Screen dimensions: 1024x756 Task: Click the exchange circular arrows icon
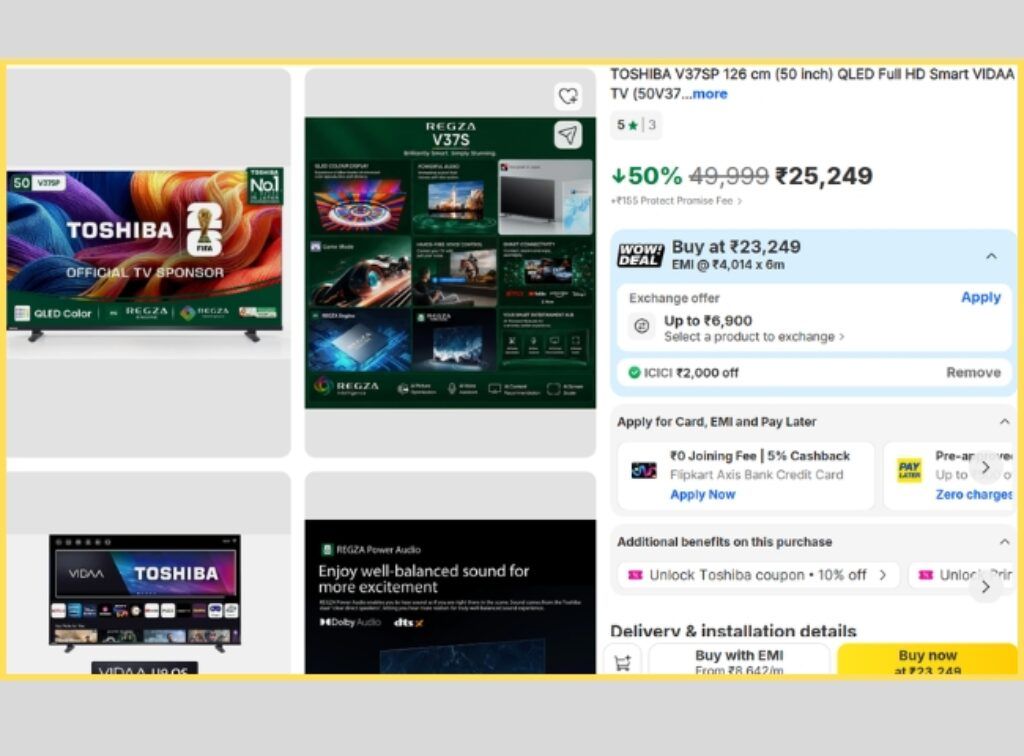tap(642, 325)
